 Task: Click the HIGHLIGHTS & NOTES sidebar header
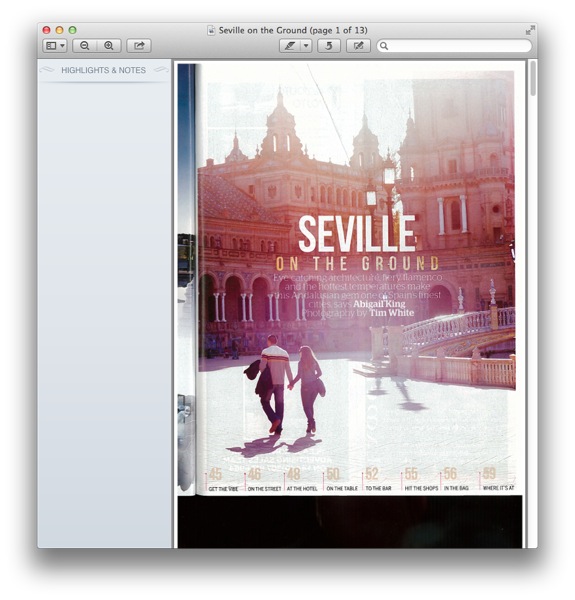104,70
